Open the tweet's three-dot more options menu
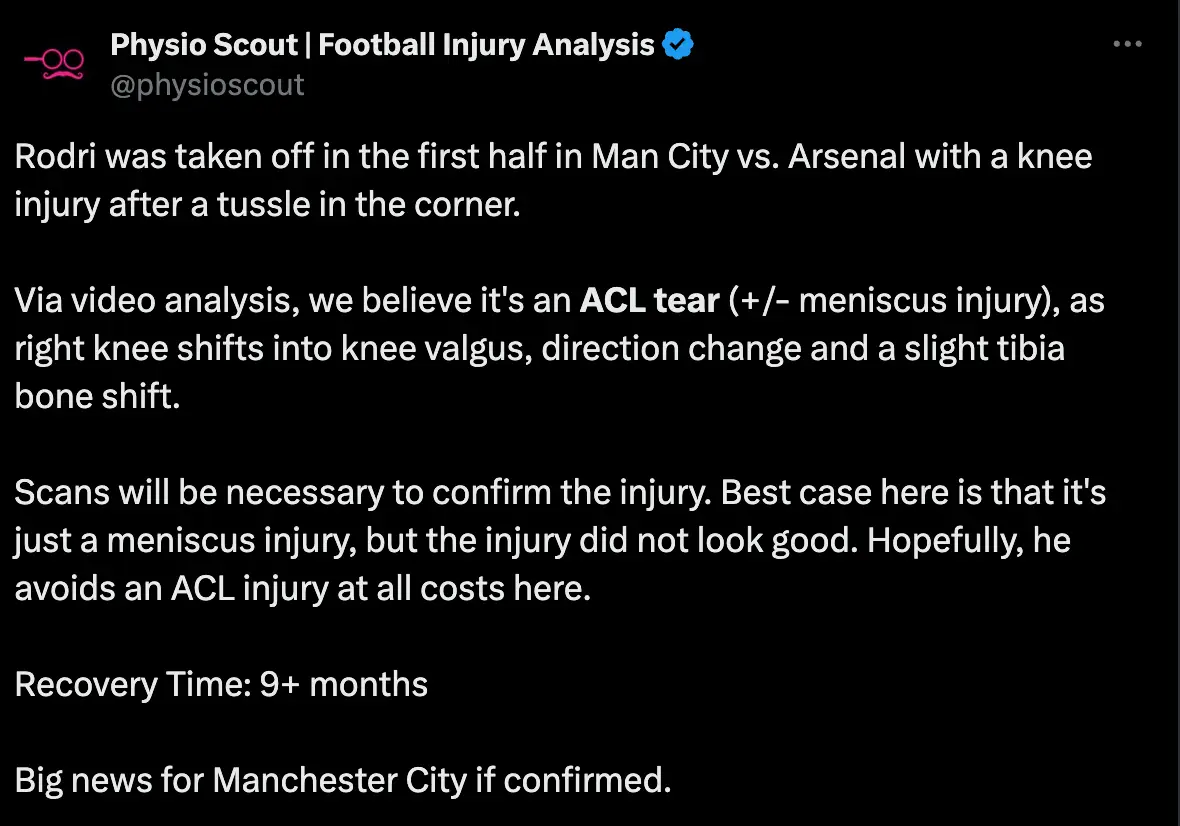The width and height of the screenshot is (1180, 826). [1127, 45]
